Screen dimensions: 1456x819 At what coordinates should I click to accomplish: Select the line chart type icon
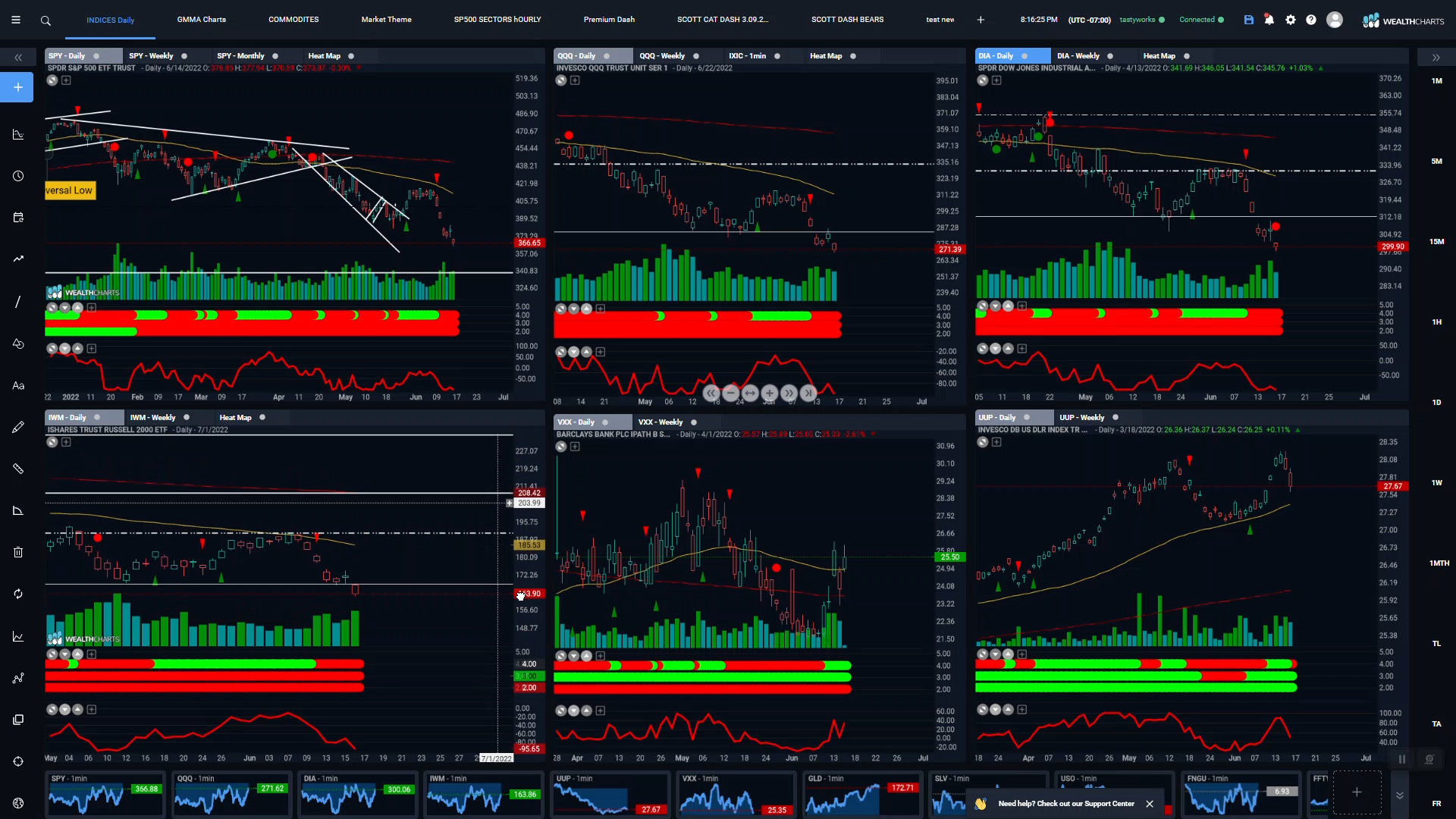coord(18,636)
